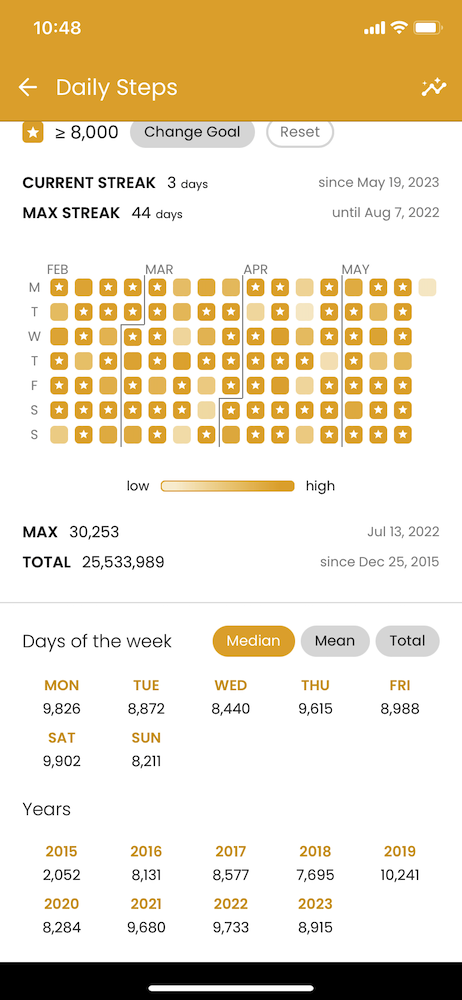The height and width of the screenshot is (1000, 462).
Task: Click the Reset button
Action: pos(300,133)
